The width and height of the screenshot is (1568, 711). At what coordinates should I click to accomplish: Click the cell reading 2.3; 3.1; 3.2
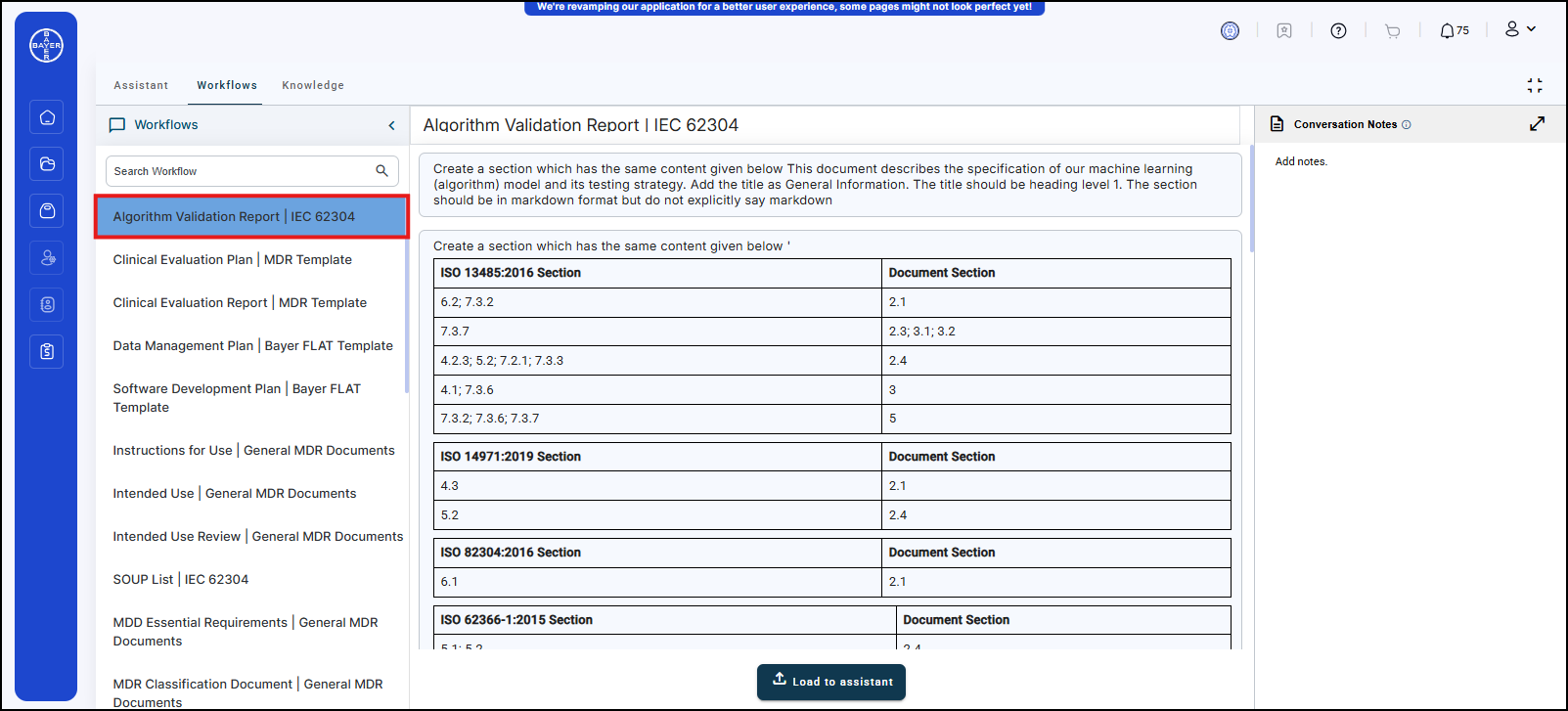[1056, 332]
